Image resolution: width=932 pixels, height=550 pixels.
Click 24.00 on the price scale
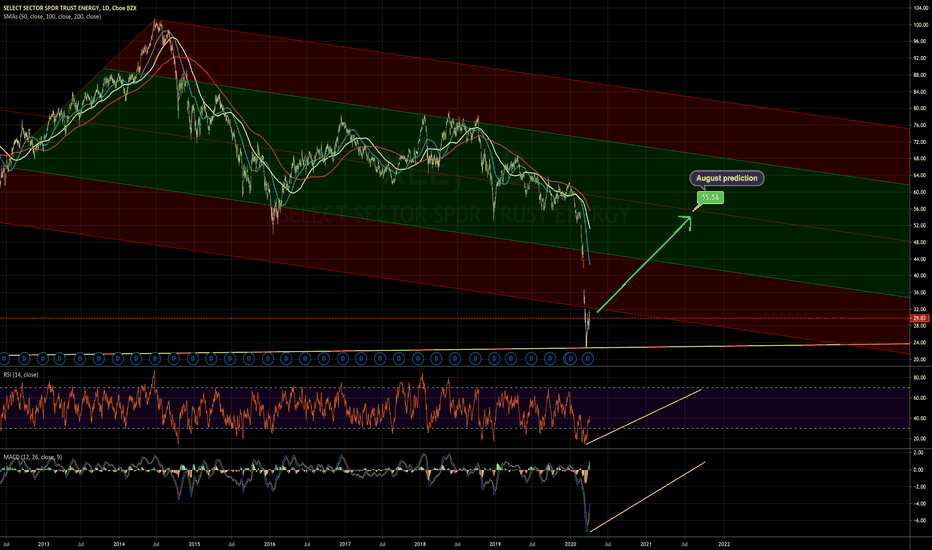coord(920,342)
